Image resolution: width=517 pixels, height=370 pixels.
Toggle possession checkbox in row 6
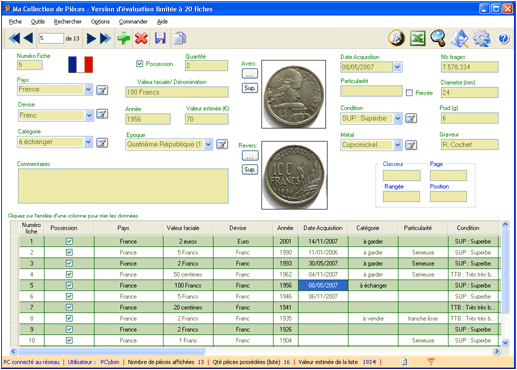(69, 296)
